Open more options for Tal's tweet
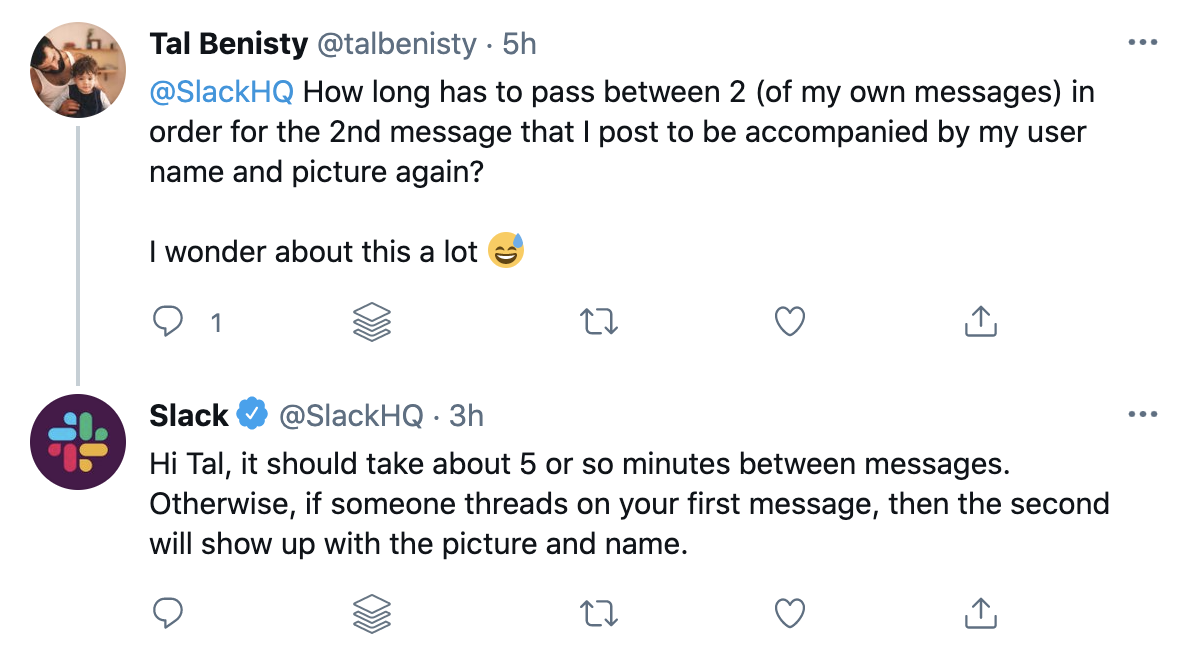This screenshot has height=662, width=1194. pos(1142,43)
